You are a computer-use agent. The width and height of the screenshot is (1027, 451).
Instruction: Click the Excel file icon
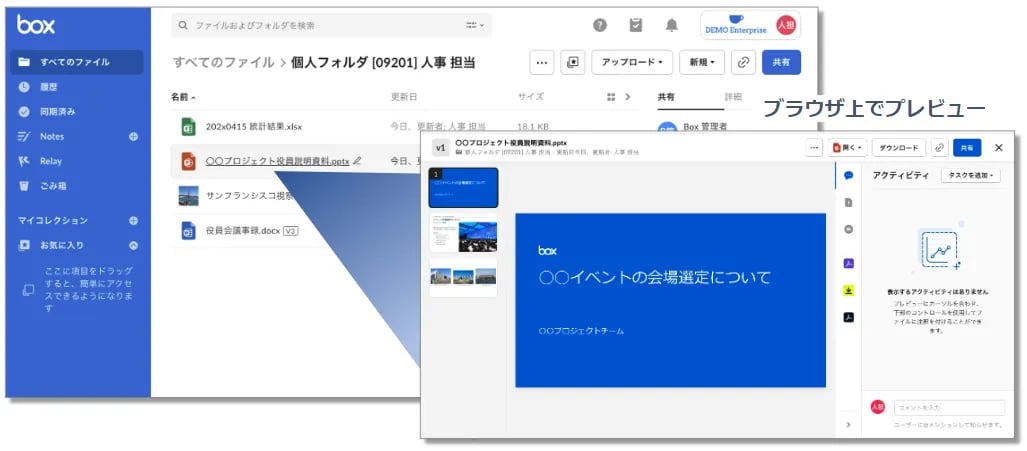[x=189, y=126]
